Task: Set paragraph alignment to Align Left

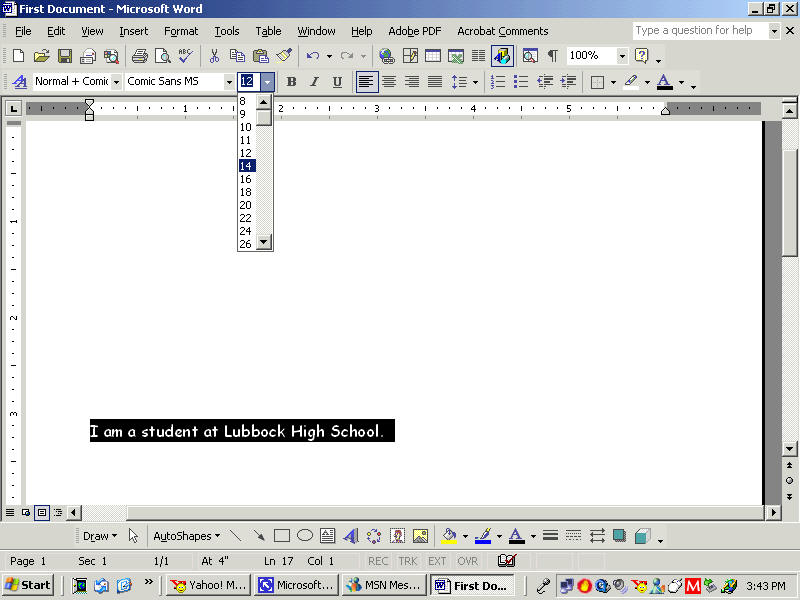Action: tap(366, 82)
